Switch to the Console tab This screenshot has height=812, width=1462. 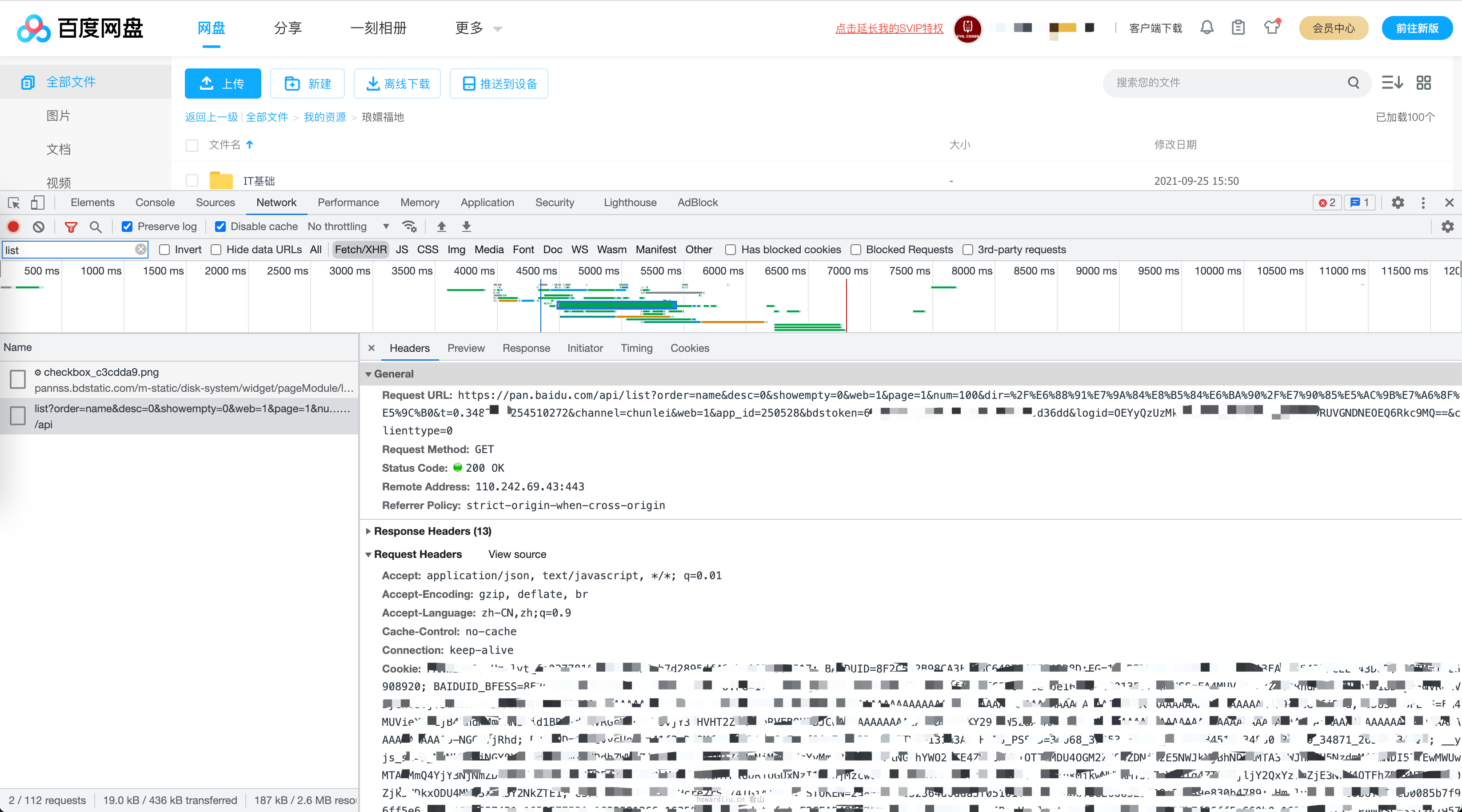coord(155,203)
